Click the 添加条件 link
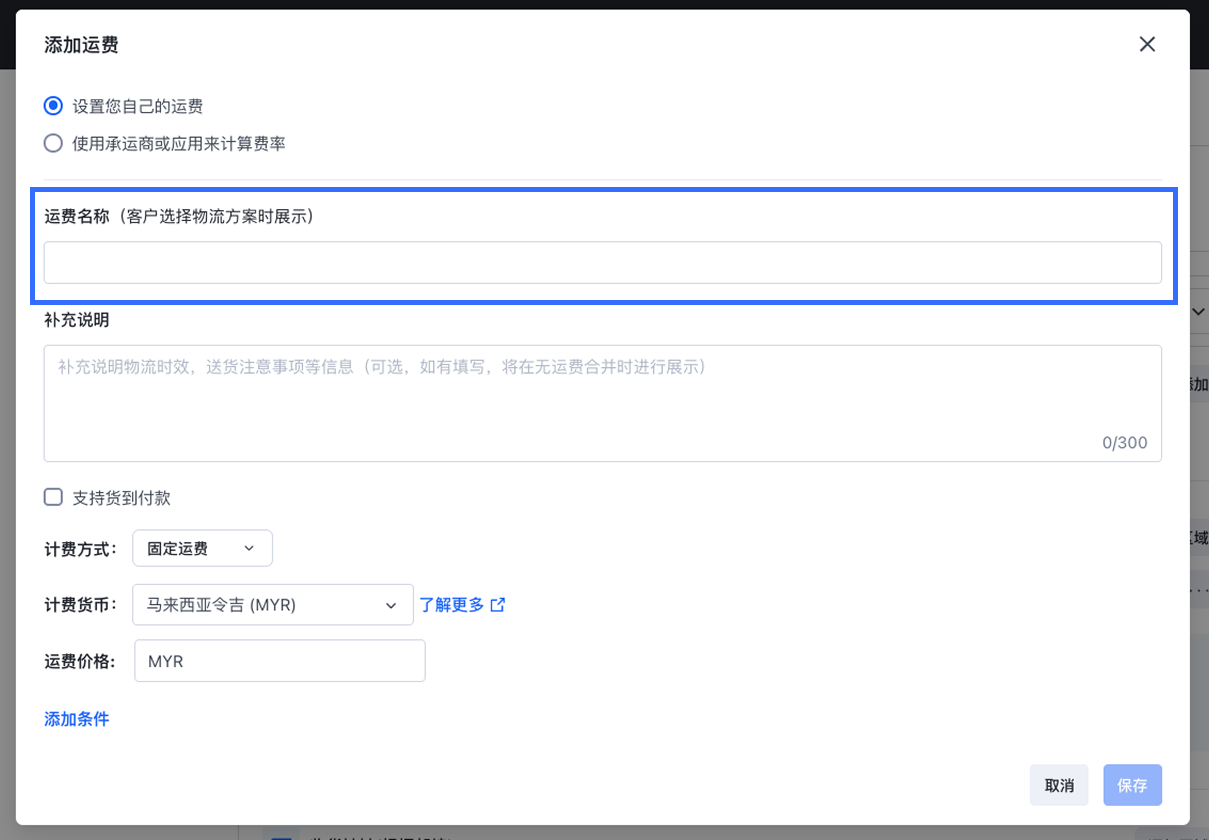The height and width of the screenshot is (840, 1209). (x=76, y=719)
